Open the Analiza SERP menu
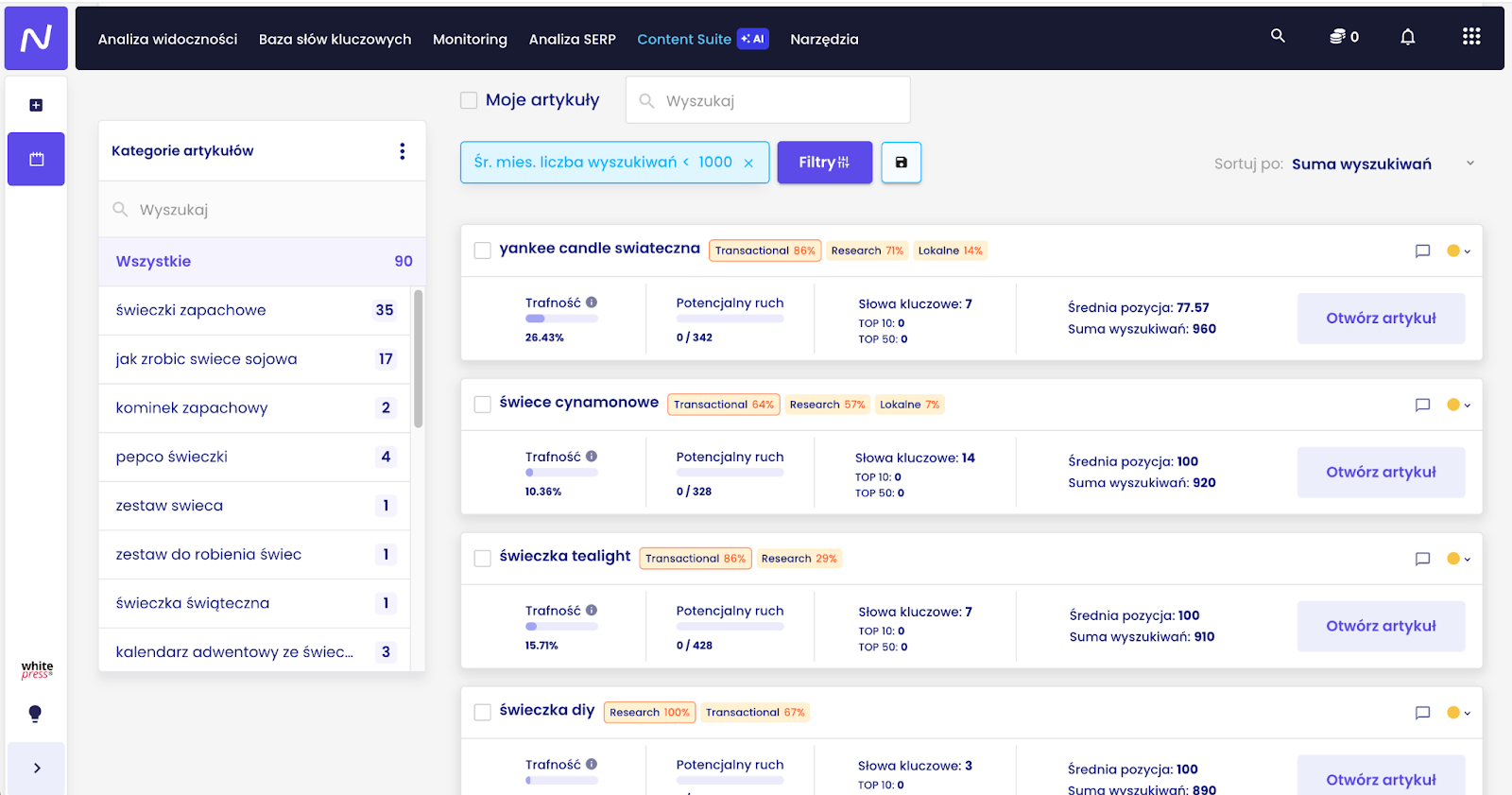1512x795 pixels. (x=572, y=39)
